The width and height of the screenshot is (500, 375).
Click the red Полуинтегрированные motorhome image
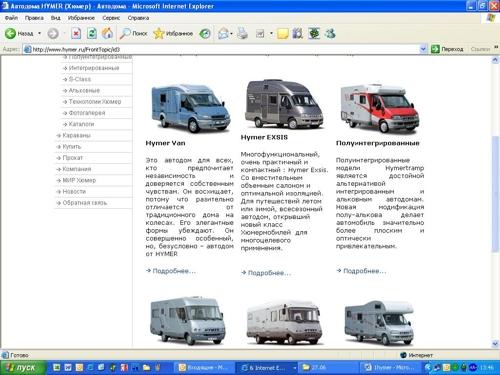coord(379,109)
